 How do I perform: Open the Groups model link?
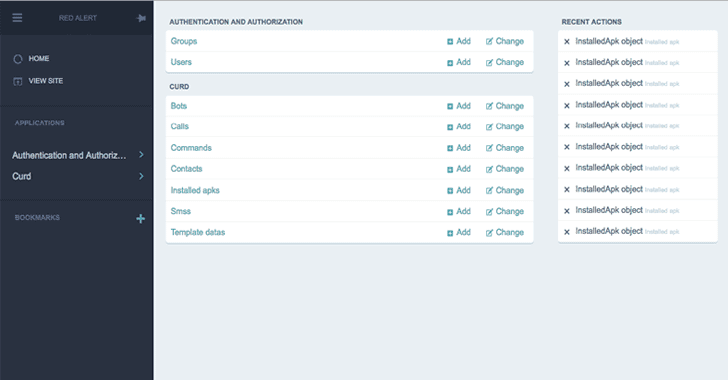(x=184, y=41)
